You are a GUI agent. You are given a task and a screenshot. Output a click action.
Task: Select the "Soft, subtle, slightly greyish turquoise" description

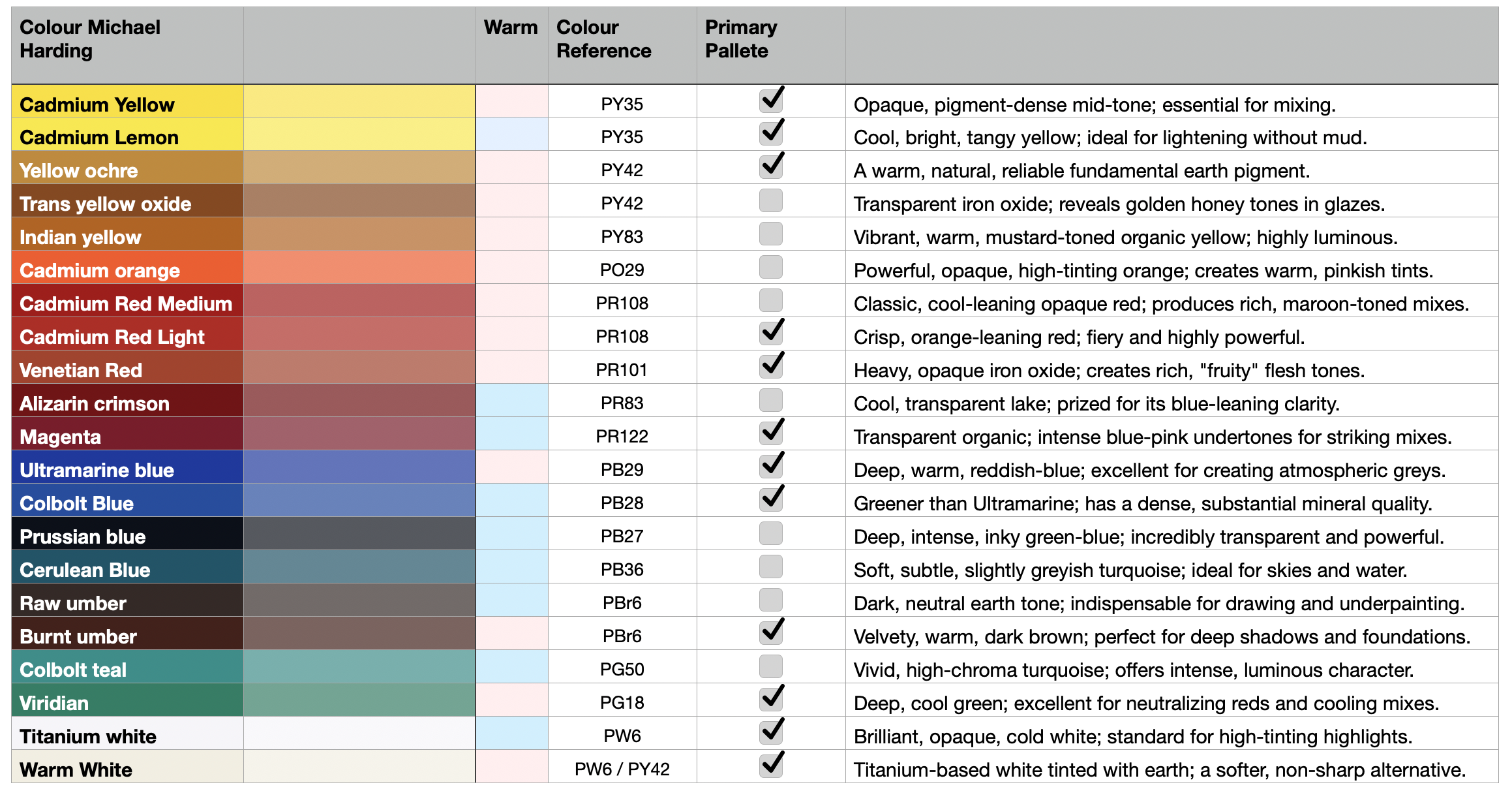(1172, 566)
